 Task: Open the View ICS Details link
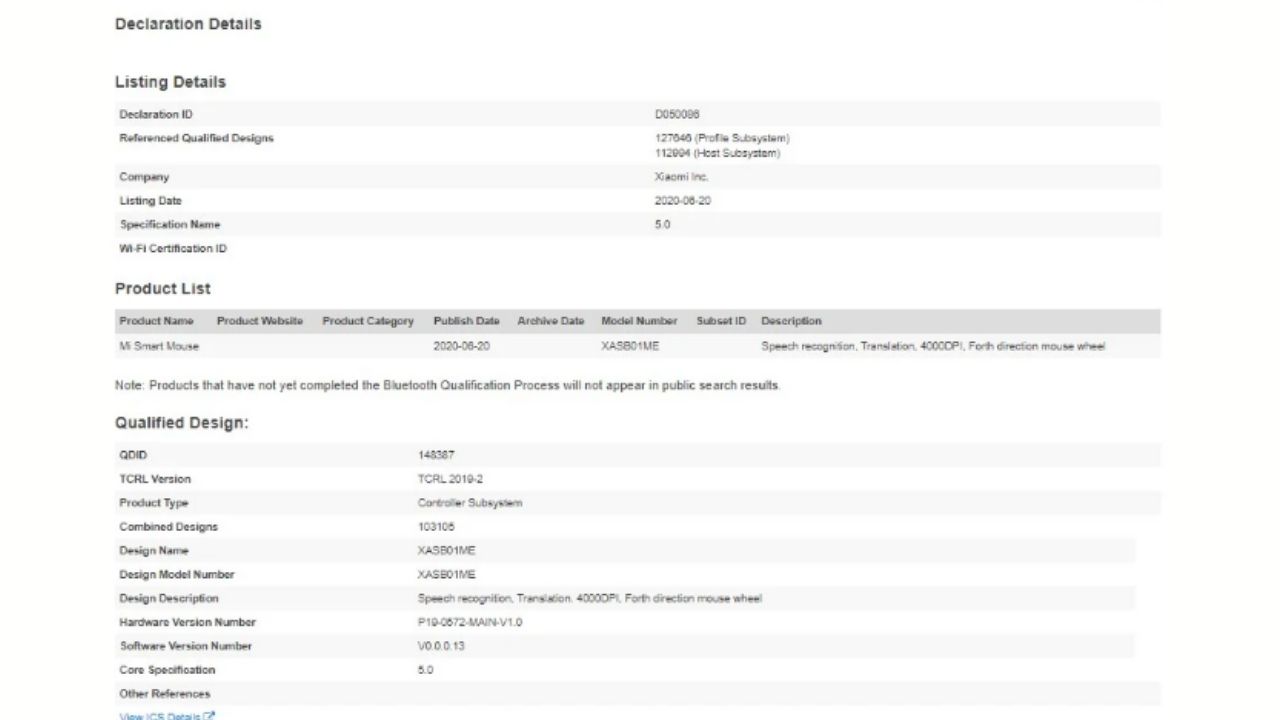[x=167, y=716]
